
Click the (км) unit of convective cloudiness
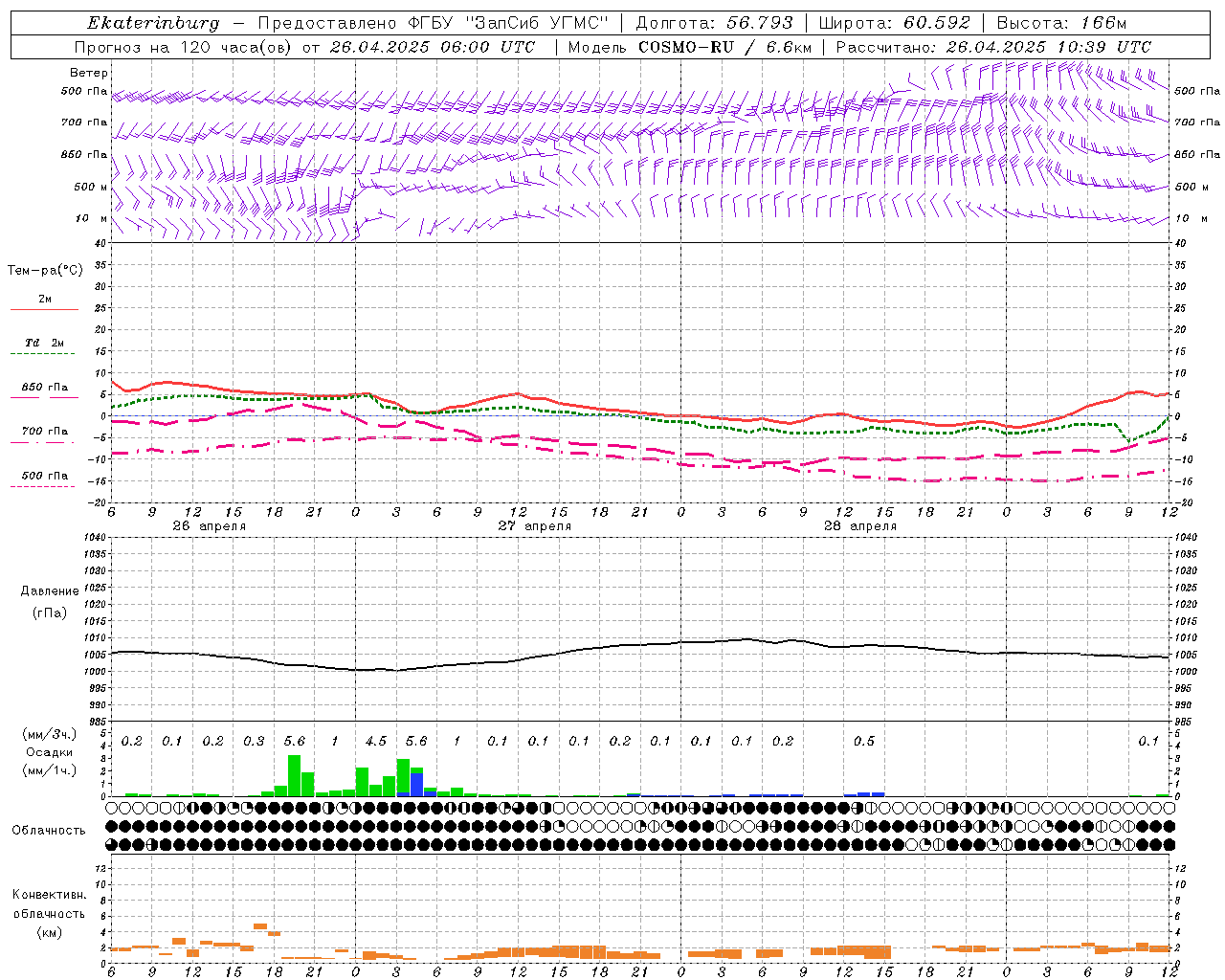click(x=50, y=932)
